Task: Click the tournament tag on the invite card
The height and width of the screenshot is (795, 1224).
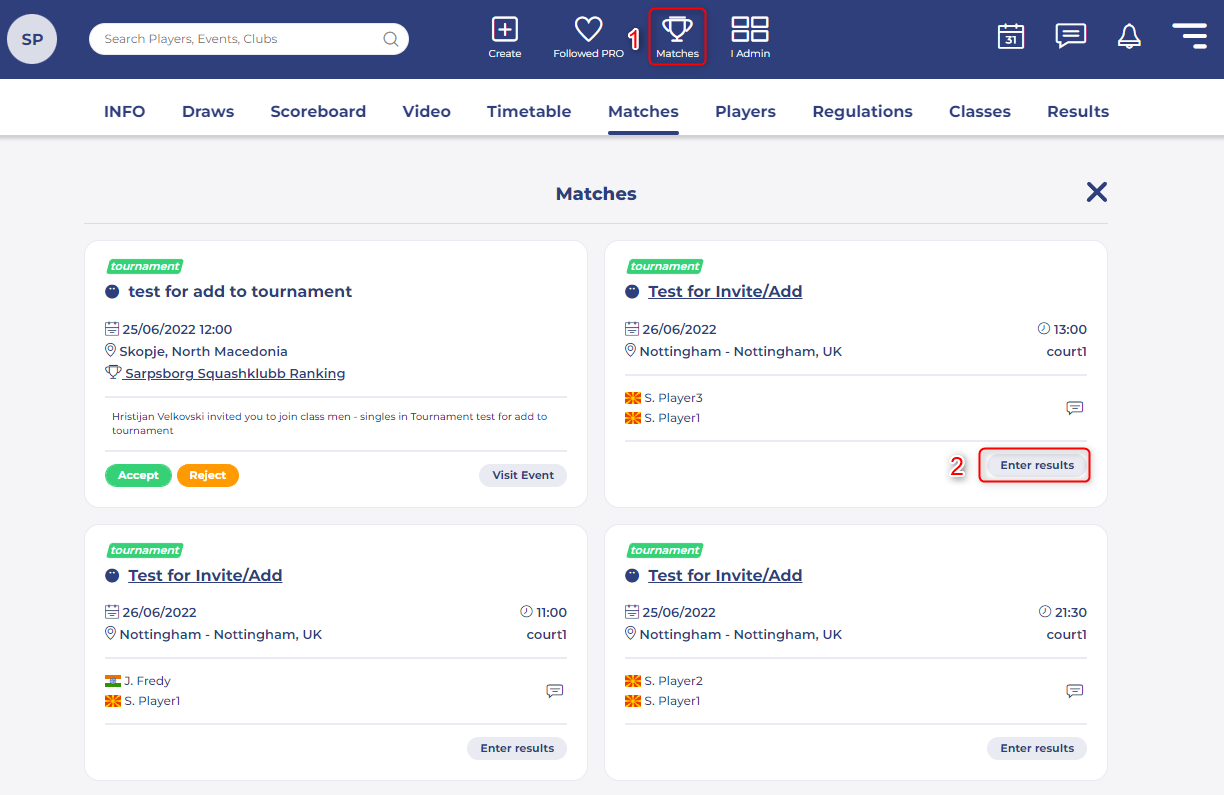Action: tap(145, 266)
